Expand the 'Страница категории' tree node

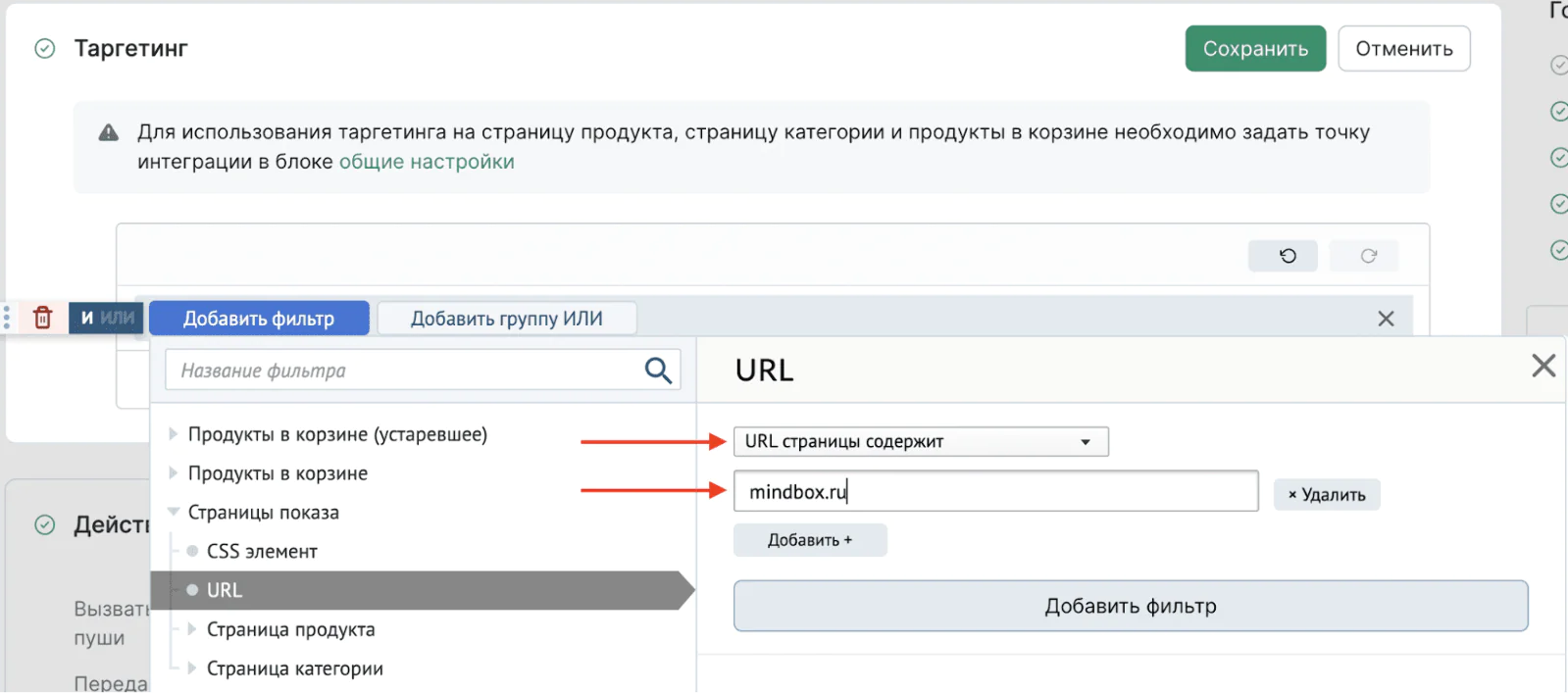click(192, 668)
